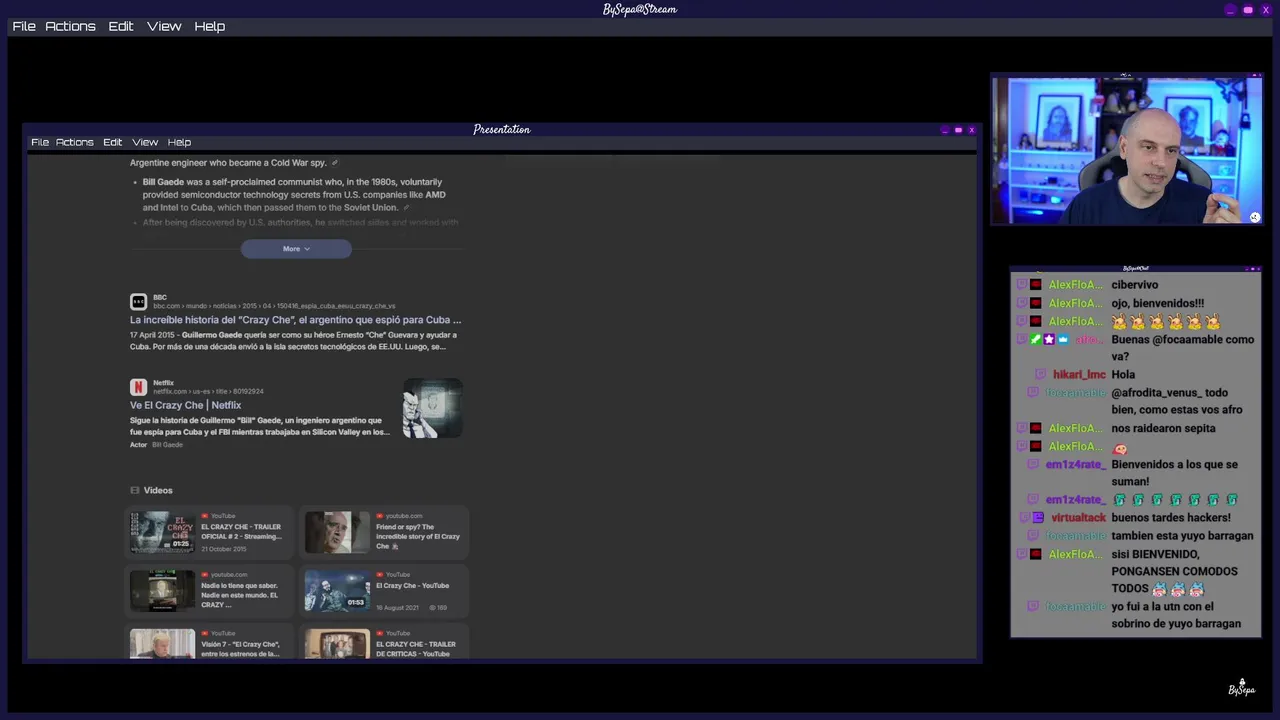The width and height of the screenshot is (1280, 720).
Task: Open the "Visión 7" video thumbnail
Action: (162, 643)
